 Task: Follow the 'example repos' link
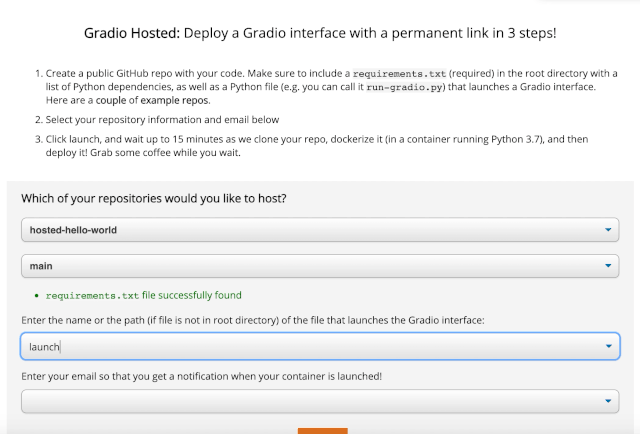pos(175,100)
